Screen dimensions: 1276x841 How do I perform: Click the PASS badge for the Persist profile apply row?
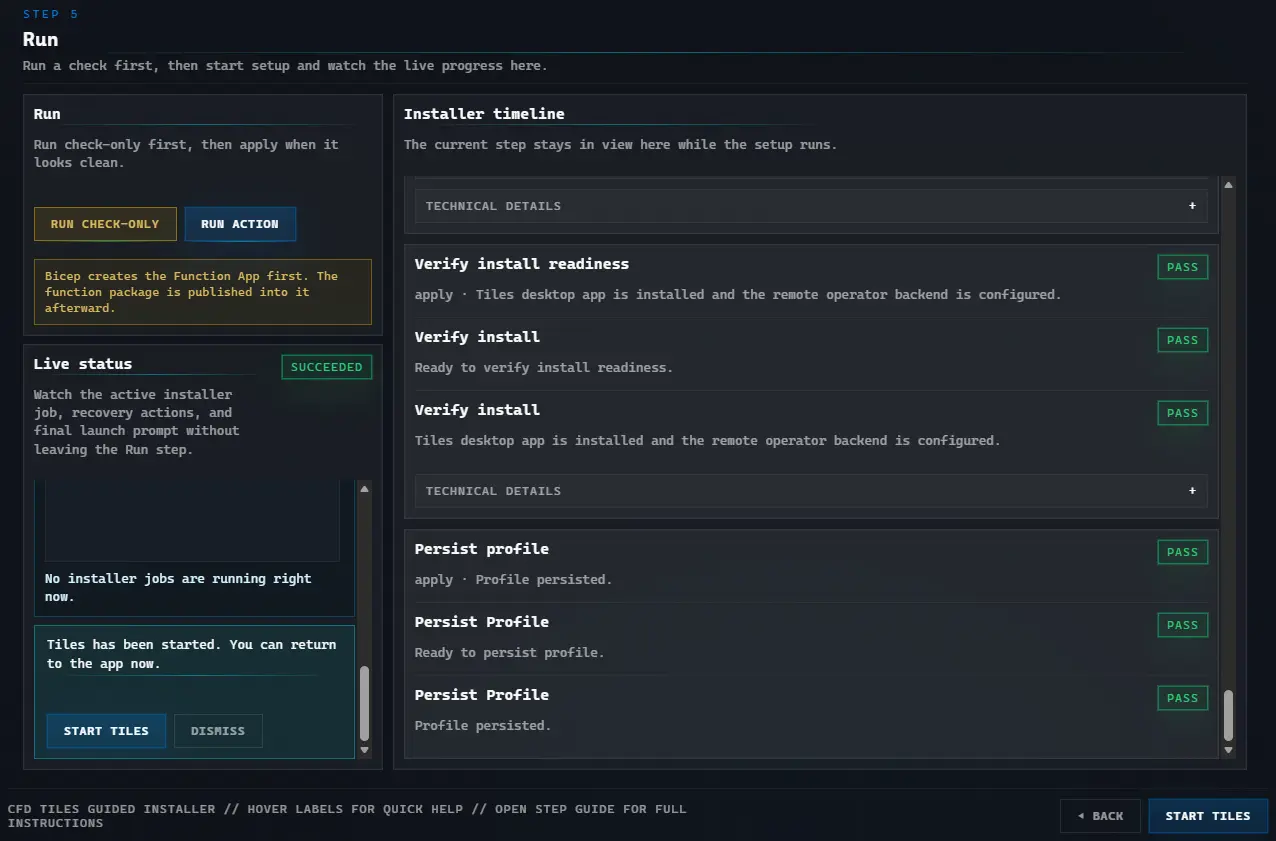coord(1182,552)
